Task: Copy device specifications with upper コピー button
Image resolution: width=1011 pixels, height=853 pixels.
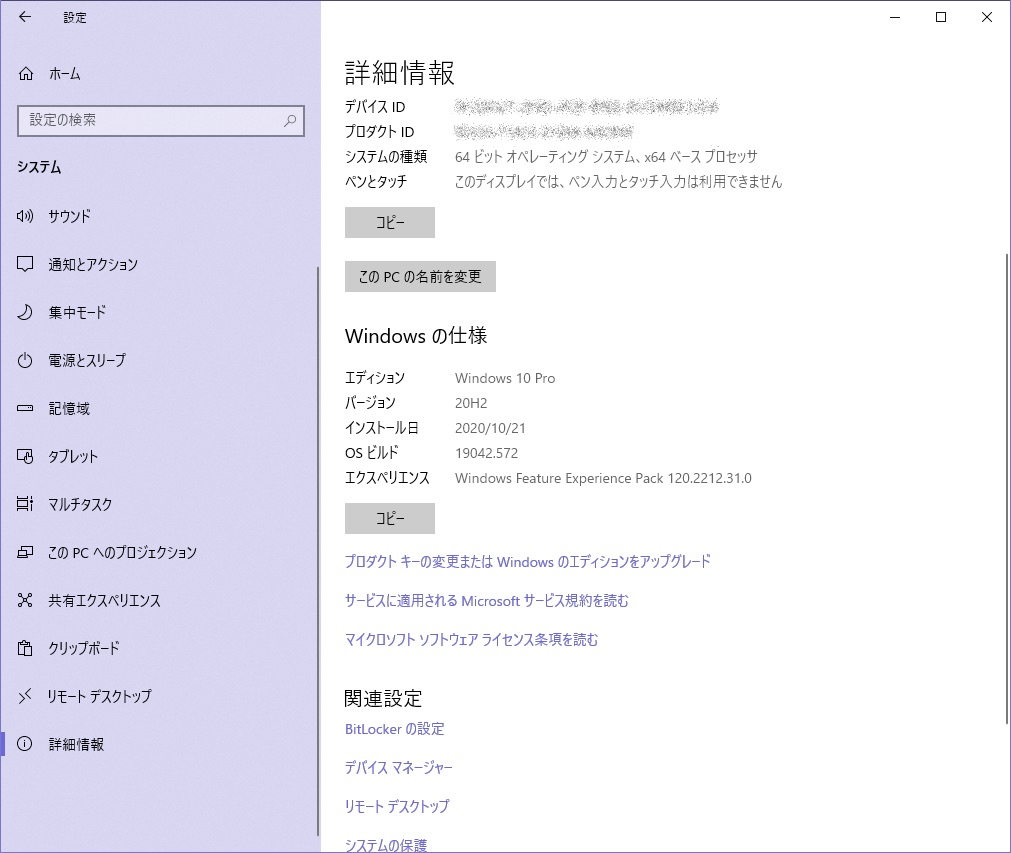Action: coord(389,222)
